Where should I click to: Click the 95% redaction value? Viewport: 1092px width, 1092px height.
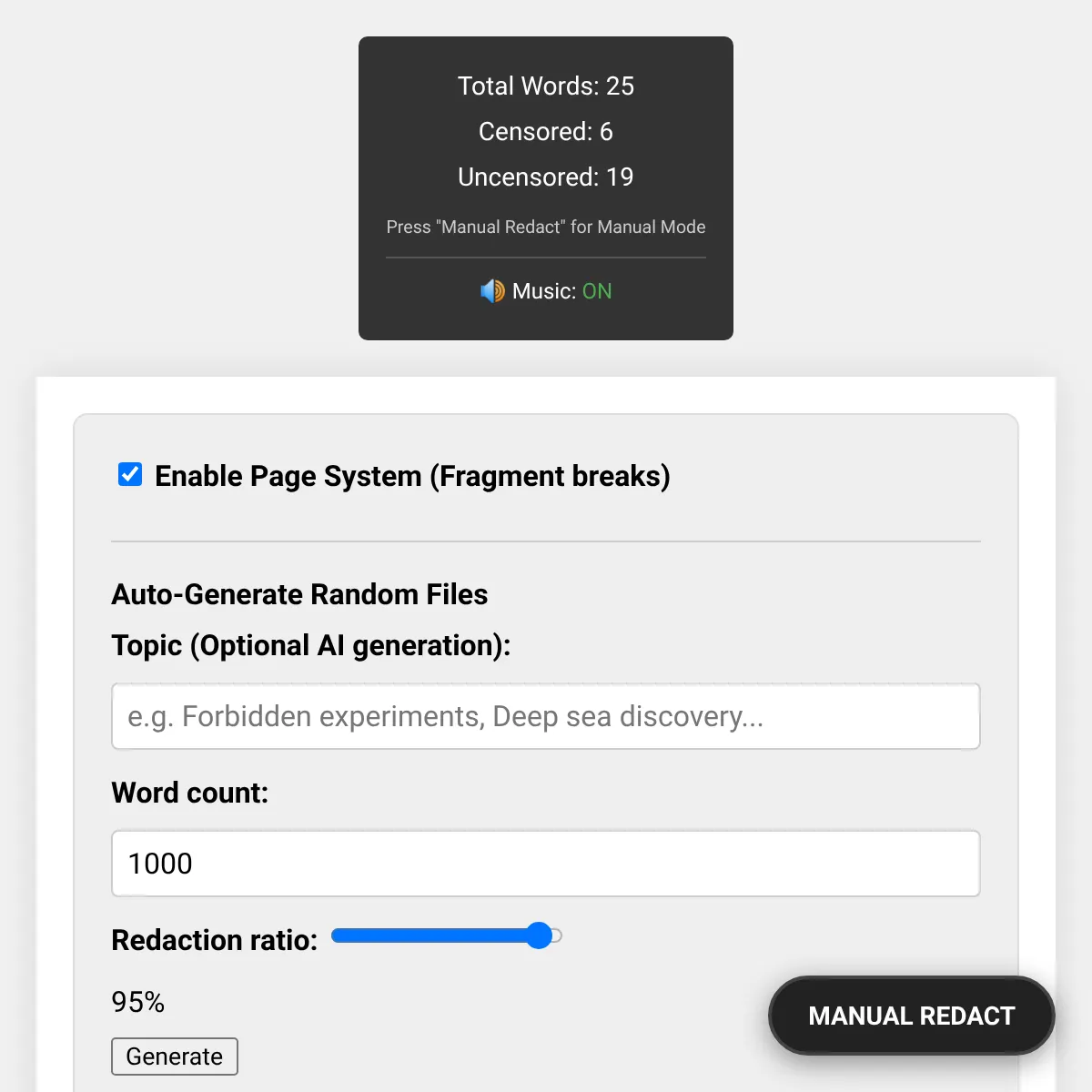[138, 1002]
